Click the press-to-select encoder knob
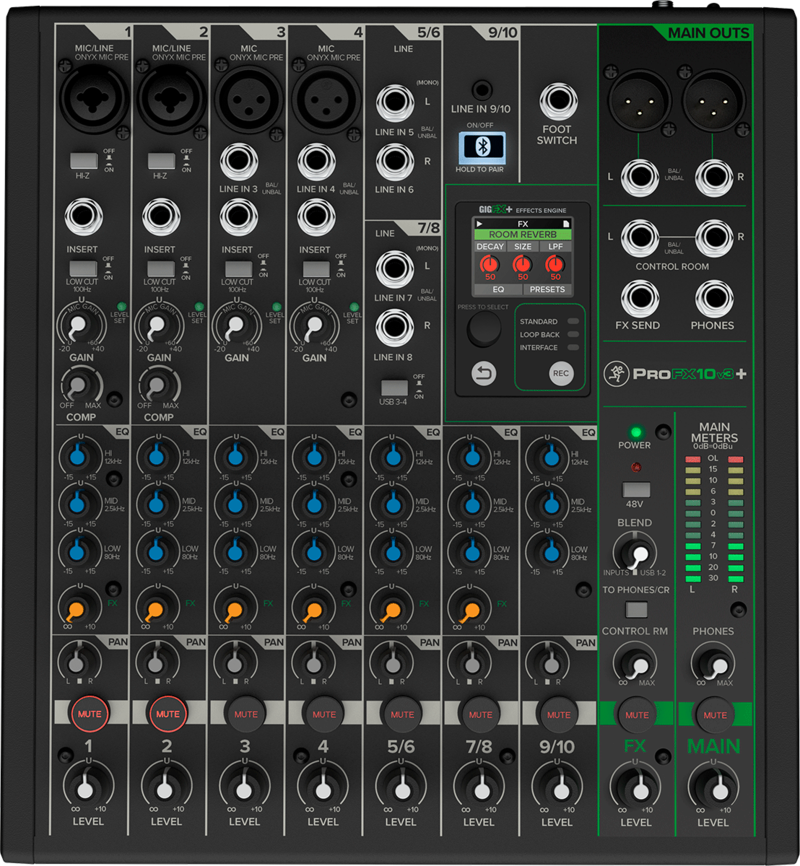The width and height of the screenshot is (800, 866). pyautogui.click(x=483, y=329)
